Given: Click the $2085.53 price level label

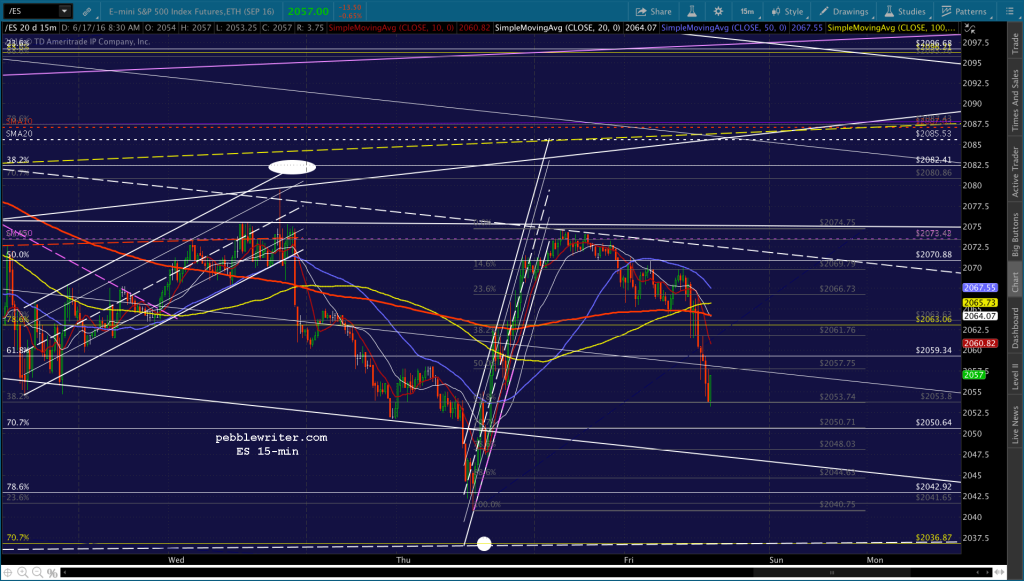Looking at the screenshot, I should 934,134.
